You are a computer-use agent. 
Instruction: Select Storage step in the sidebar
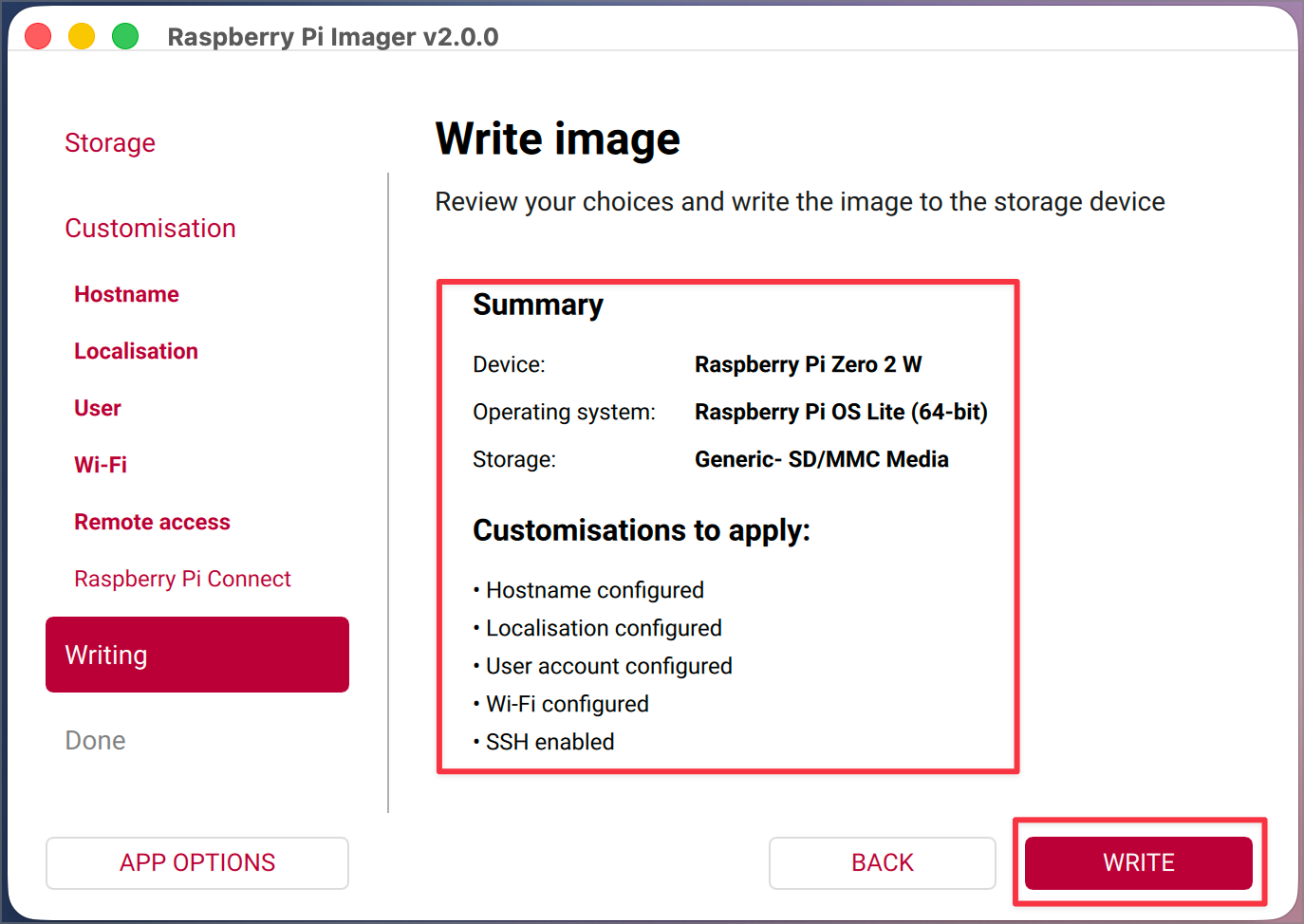[x=110, y=142]
